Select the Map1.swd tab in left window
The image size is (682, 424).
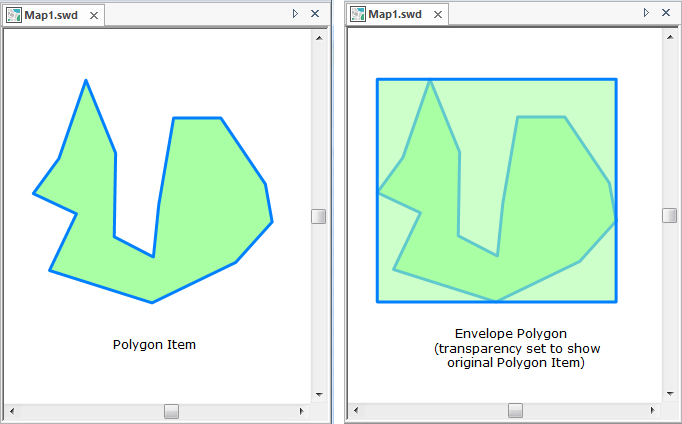pyautogui.click(x=51, y=15)
